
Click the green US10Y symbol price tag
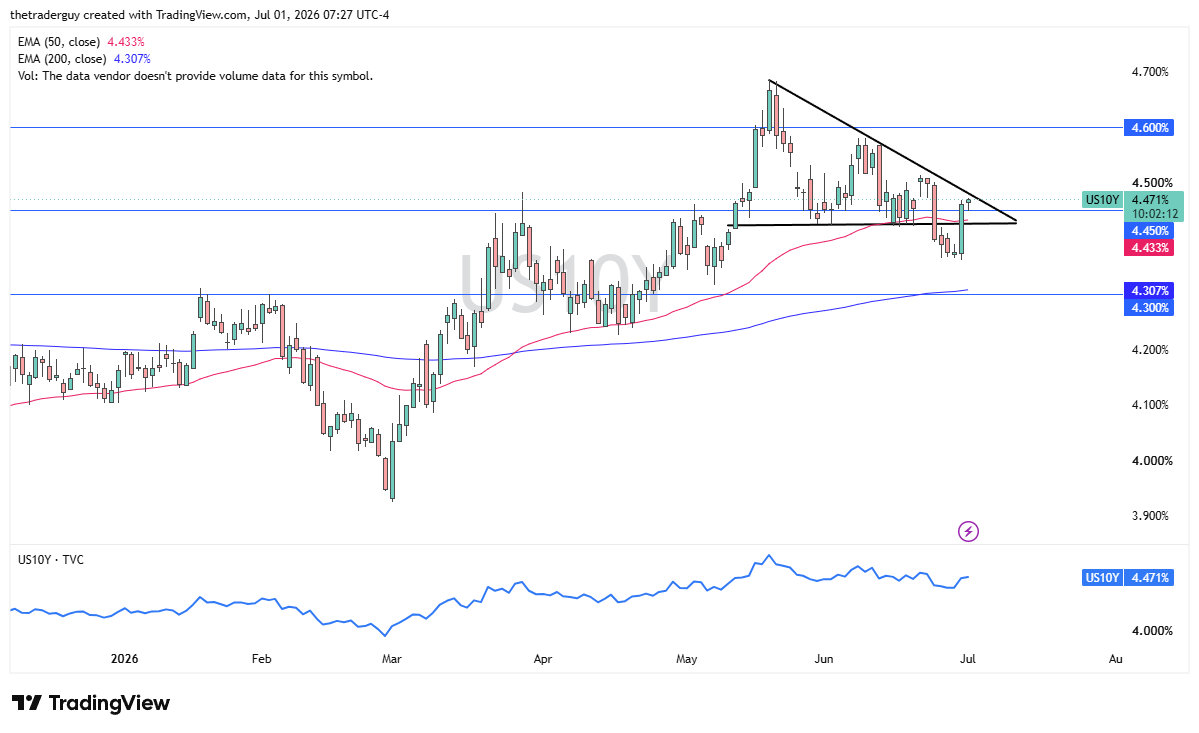(x=1102, y=200)
